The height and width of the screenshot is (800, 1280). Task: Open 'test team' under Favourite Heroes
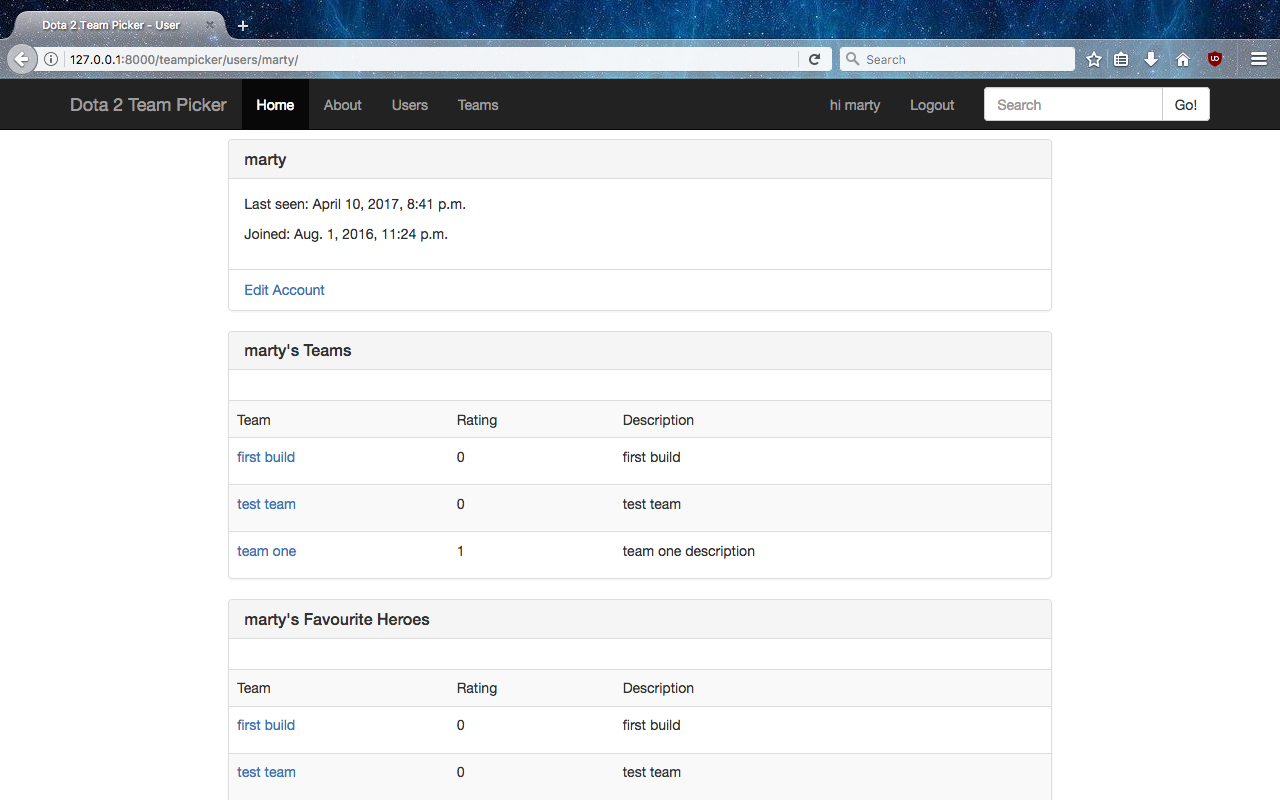tap(266, 772)
